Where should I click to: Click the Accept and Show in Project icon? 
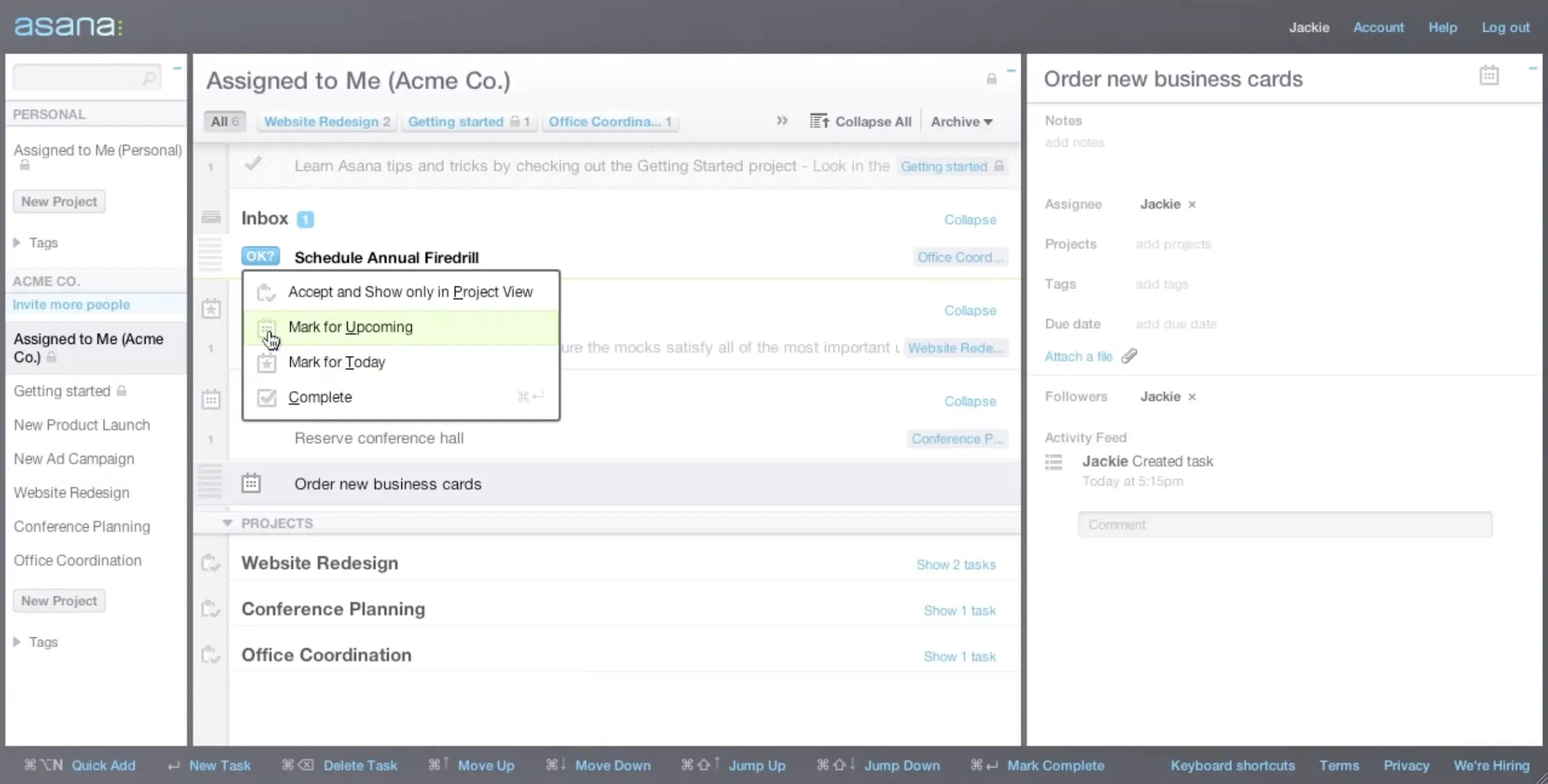pyautogui.click(x=267, y=292)
